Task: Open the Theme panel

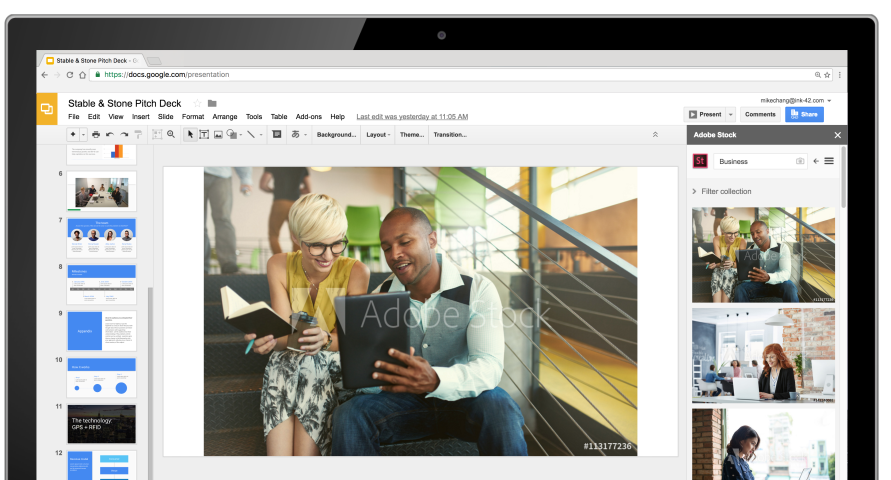Action: click(412, 135)
